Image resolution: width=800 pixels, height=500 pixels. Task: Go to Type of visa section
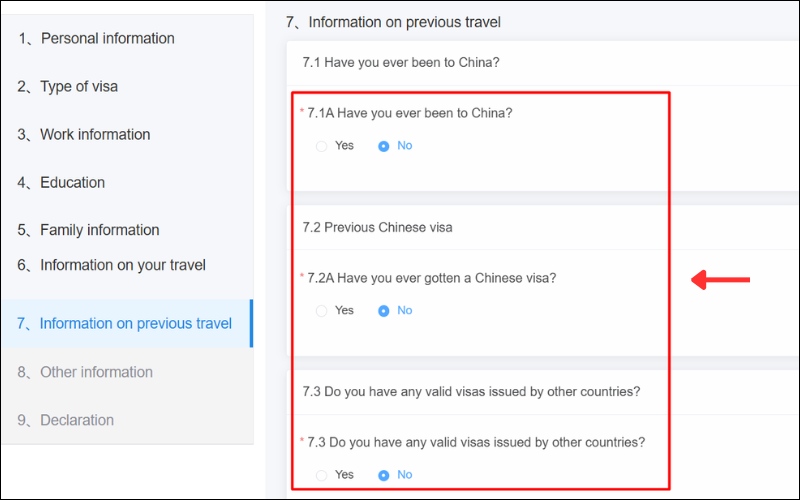click(68, 87)
